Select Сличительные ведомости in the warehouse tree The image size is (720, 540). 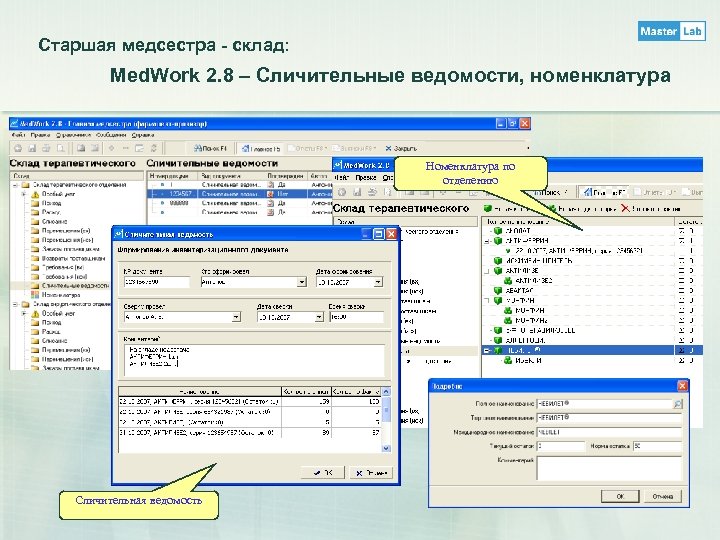pyautogui.click(x=75, y=286)
